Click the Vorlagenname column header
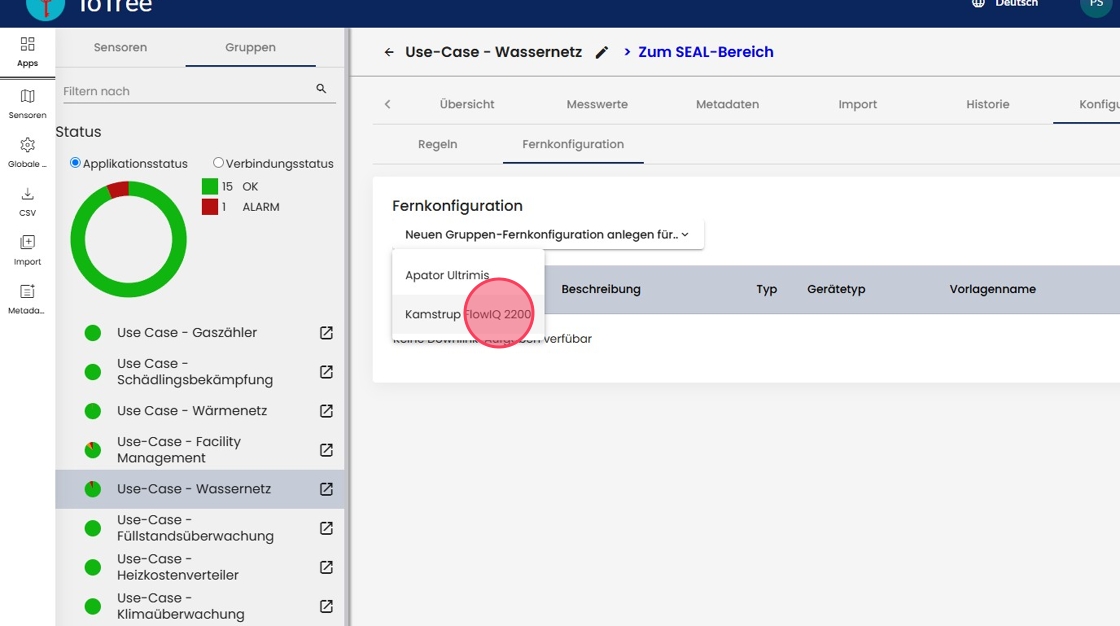1120x626 pixels. (x=993, y=289)
